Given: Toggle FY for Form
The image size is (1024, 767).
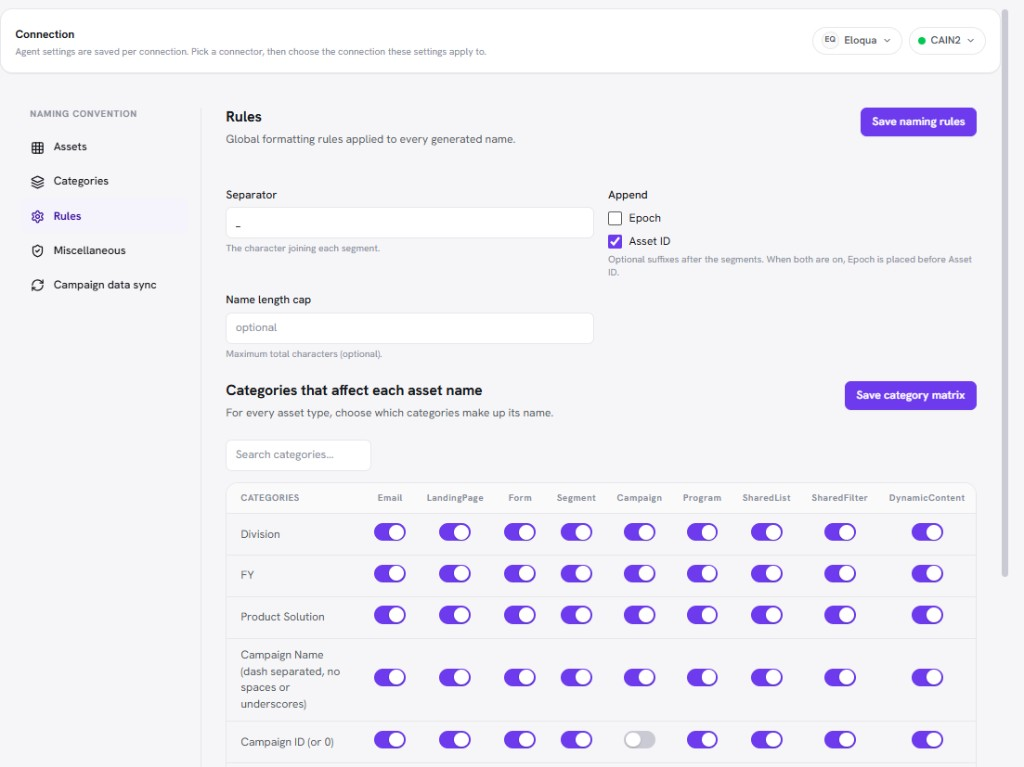Looking at the screenshot, I should (x=520, y=574).
